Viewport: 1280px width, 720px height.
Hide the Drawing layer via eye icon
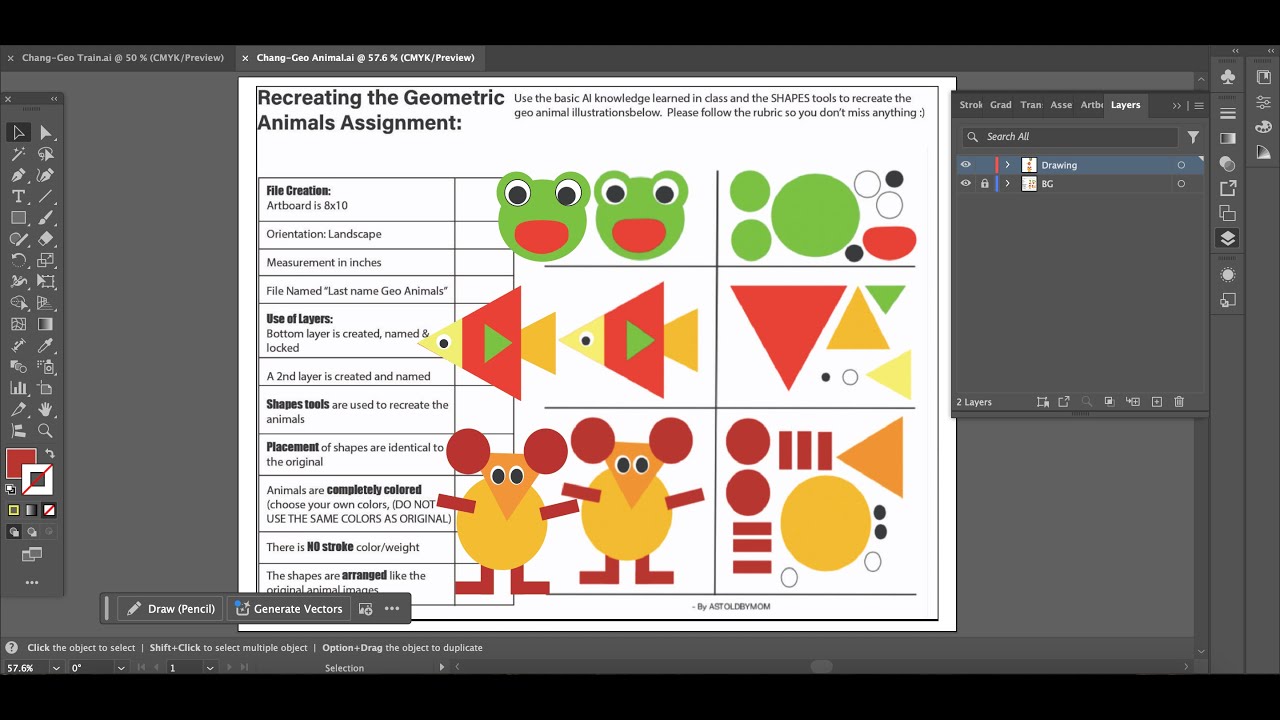tap(965, 165)
